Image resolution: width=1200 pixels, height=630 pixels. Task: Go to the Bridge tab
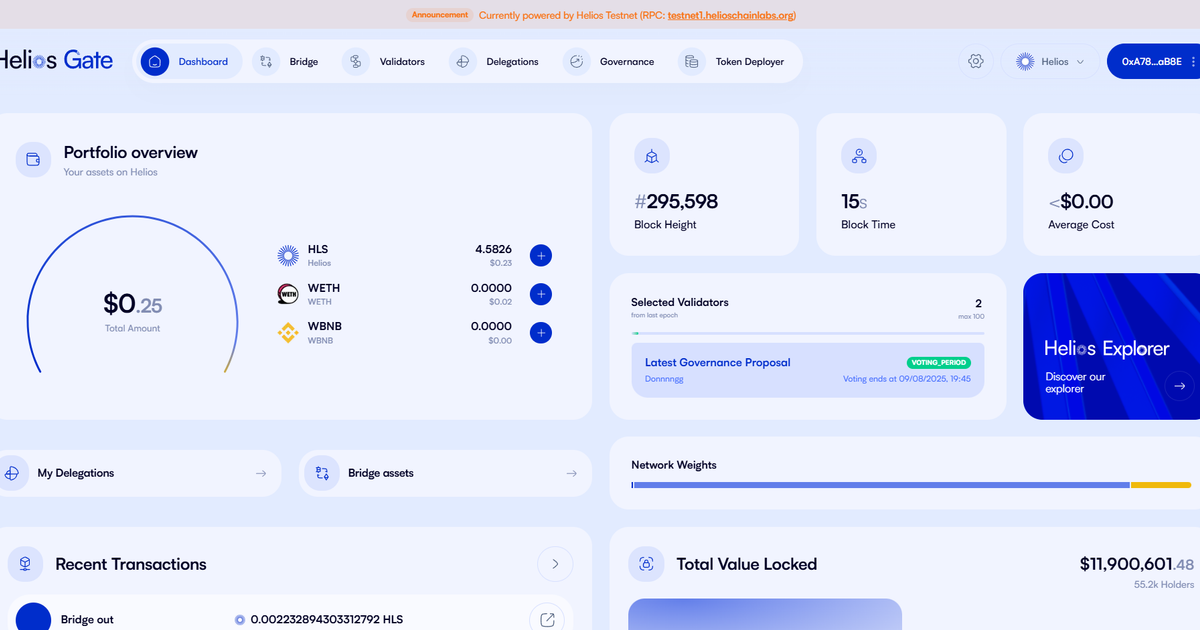[x=288, y=62]
